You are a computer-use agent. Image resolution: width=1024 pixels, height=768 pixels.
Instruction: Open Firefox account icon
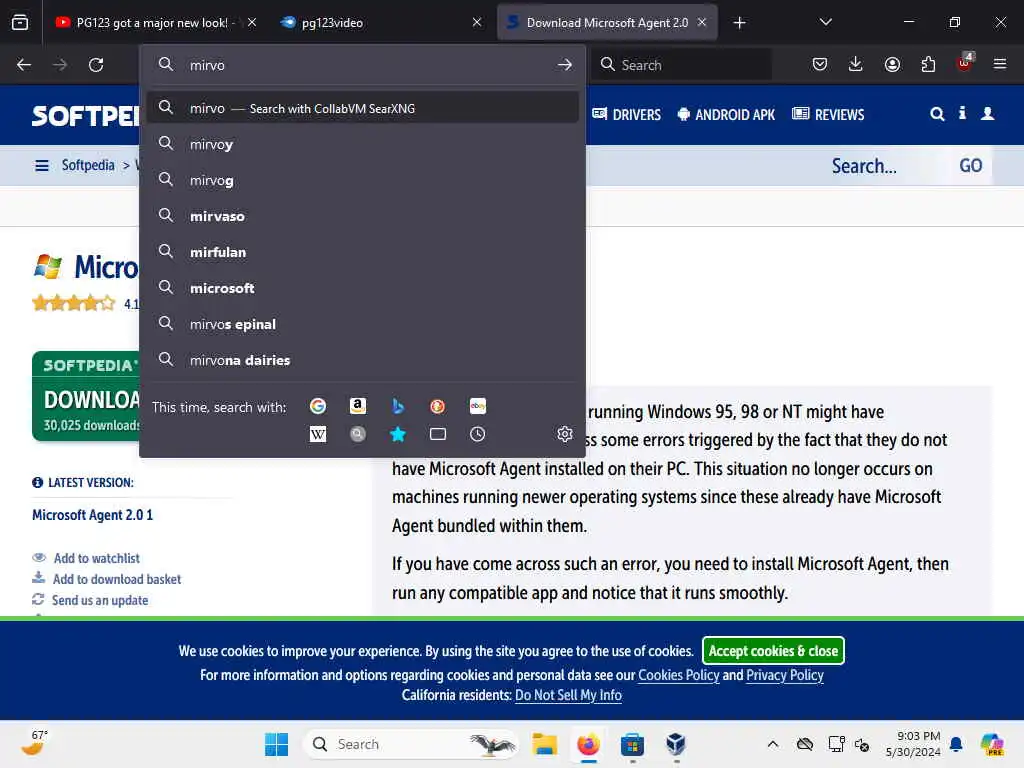coord(892,64)
